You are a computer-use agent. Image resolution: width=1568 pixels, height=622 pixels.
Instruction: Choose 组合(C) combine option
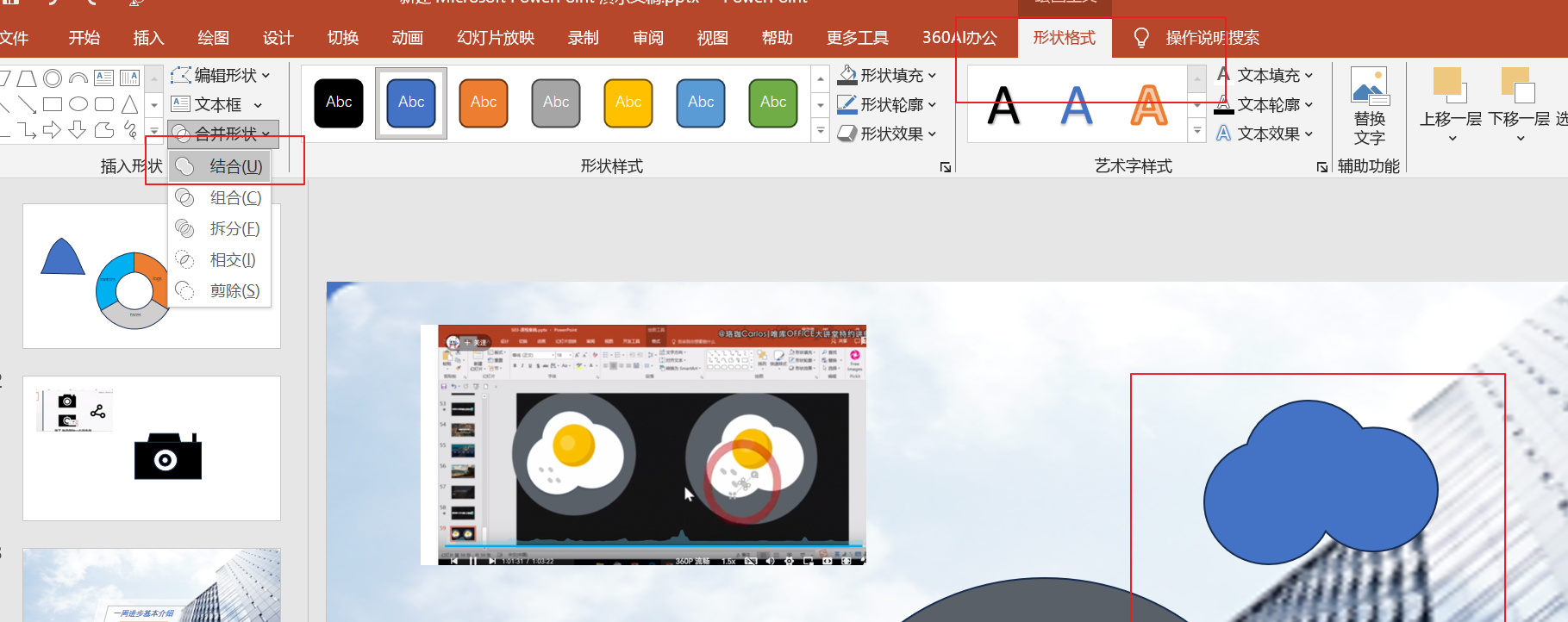coord(220,197)
